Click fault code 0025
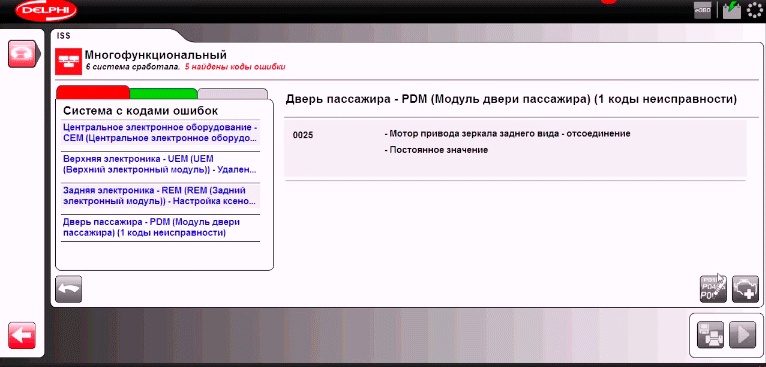 point(303,135)
